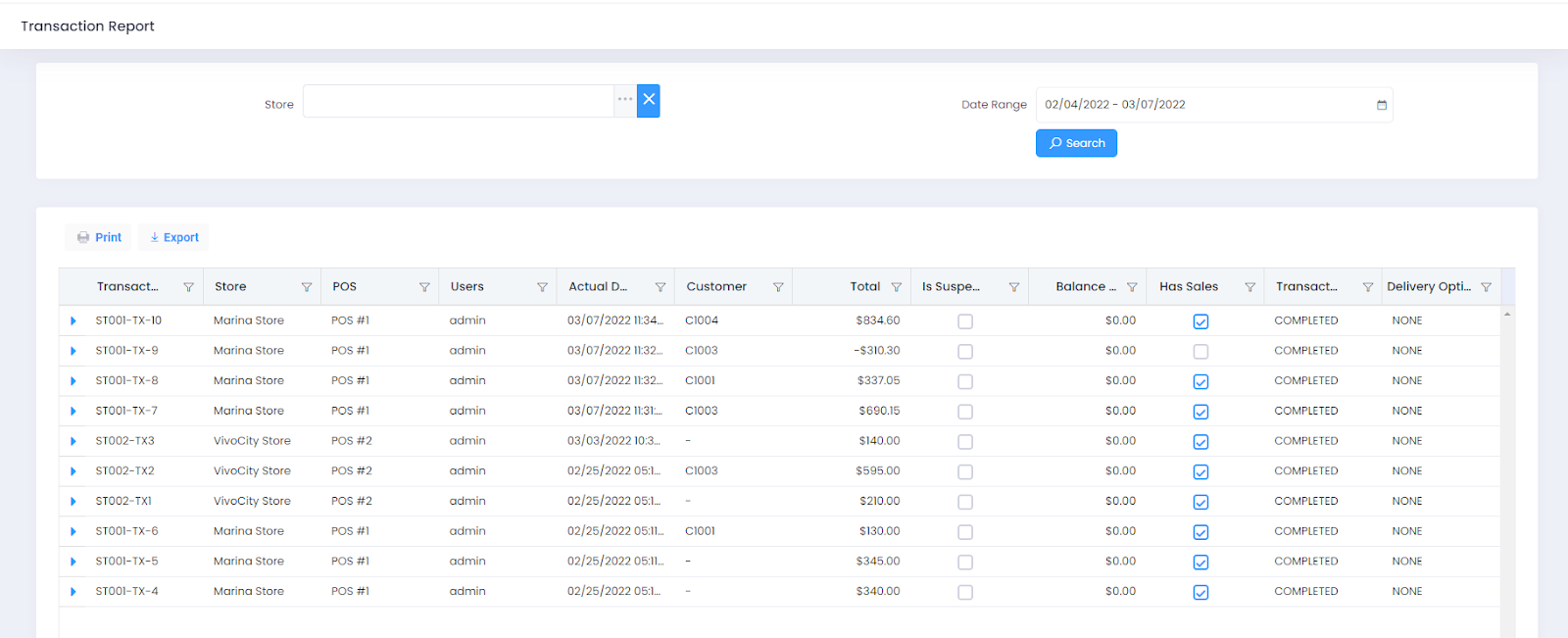The image size is (1568, 638).
Task: Click the table scrollbar up arrow
Action: click(x=1507, y=314)
